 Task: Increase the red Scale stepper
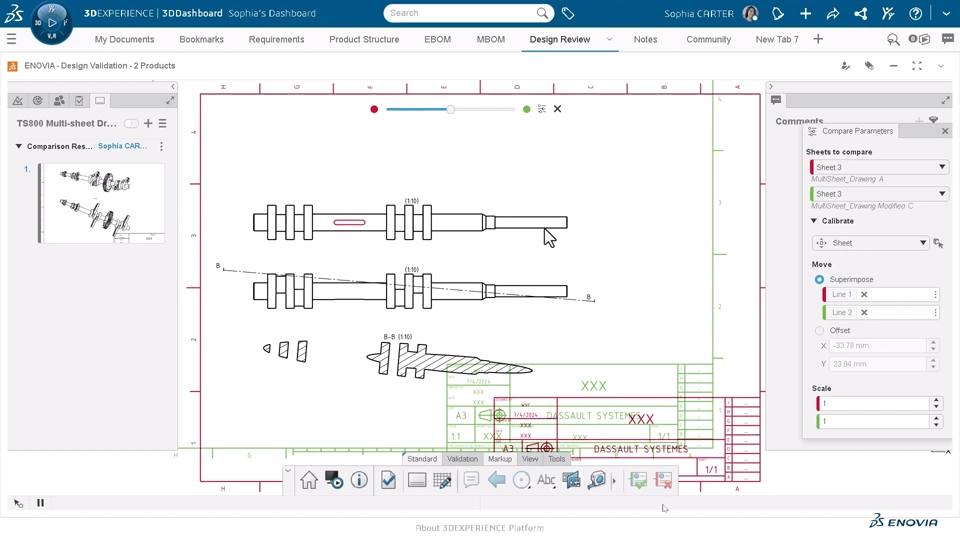936,400
